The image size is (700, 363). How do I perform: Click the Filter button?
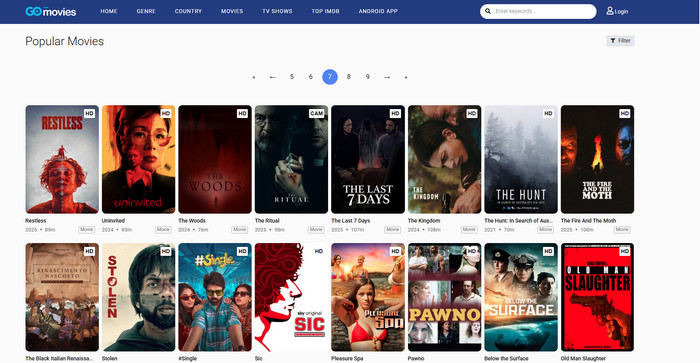coord(621,41)
